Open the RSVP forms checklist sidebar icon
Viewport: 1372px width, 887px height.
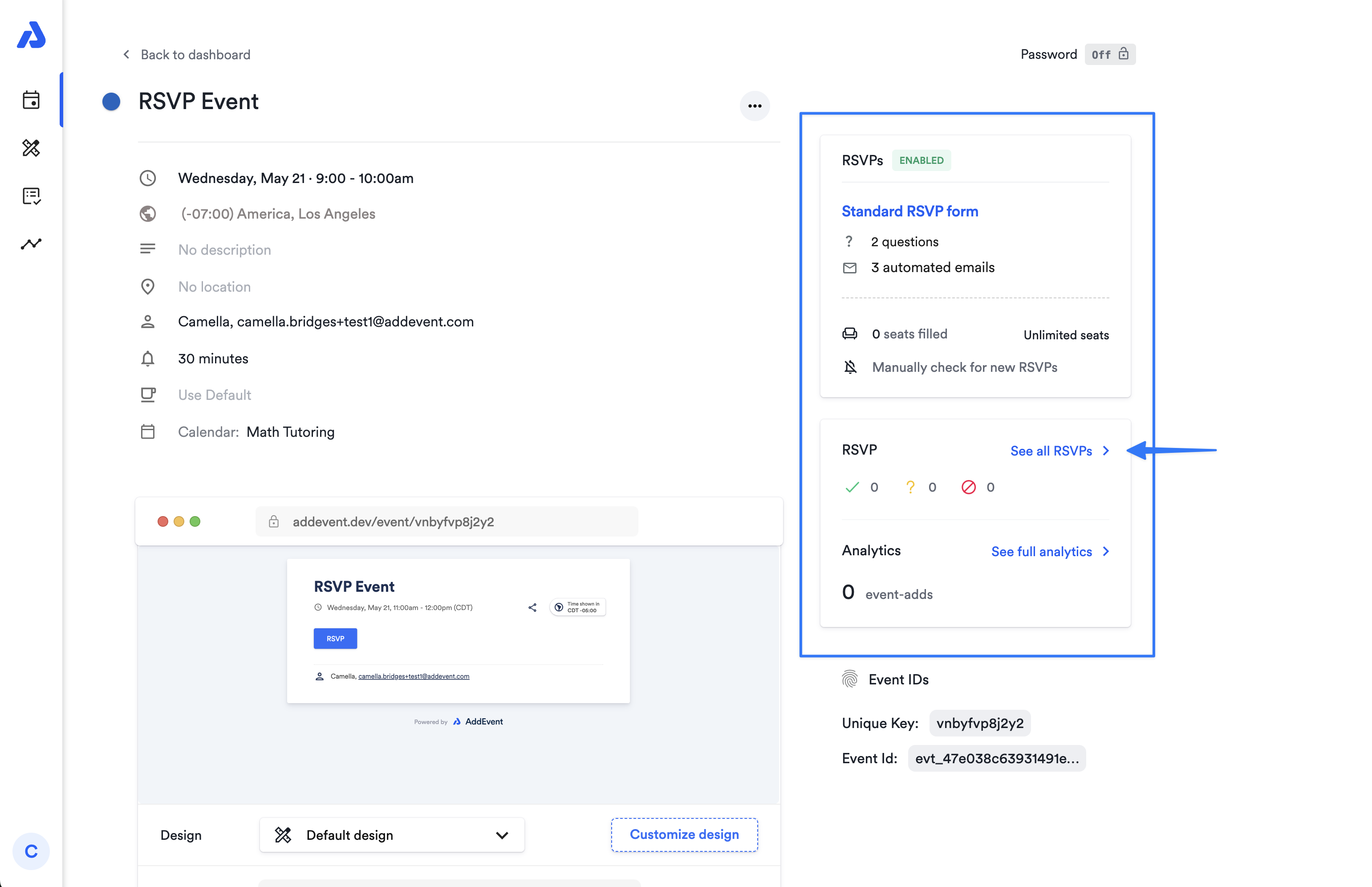(x=31, y=196)
